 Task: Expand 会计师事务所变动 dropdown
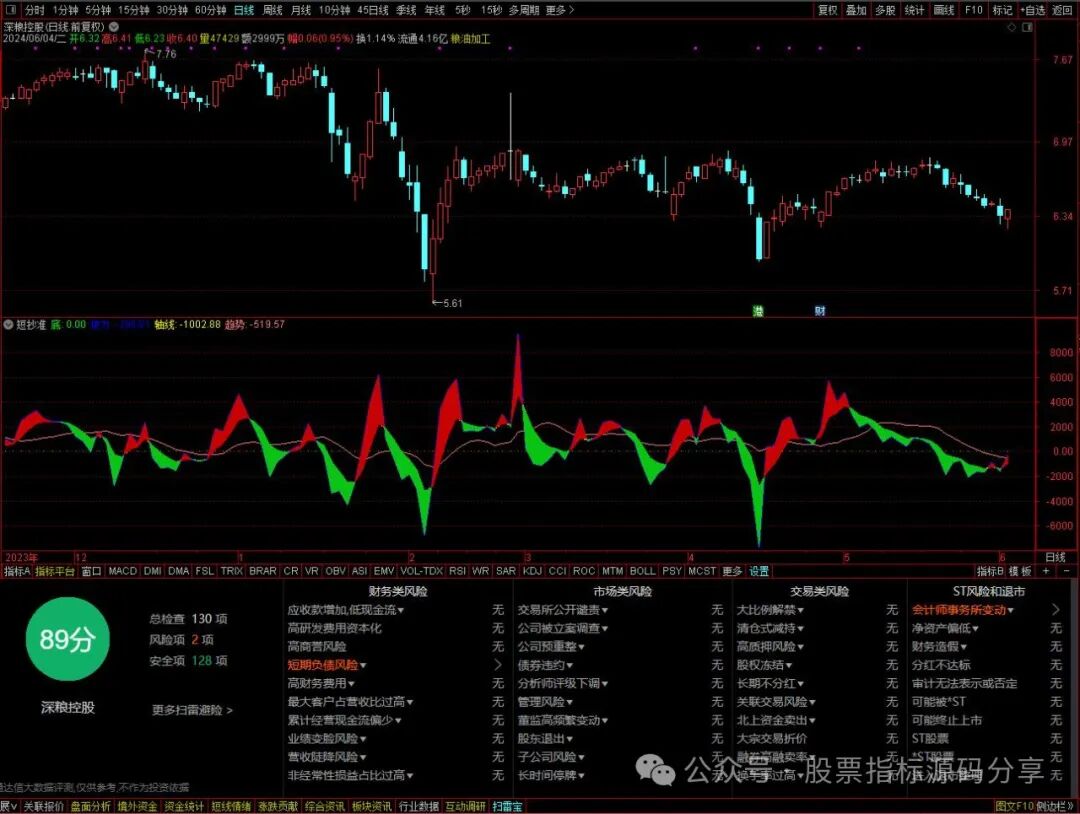pos(1010,610)
